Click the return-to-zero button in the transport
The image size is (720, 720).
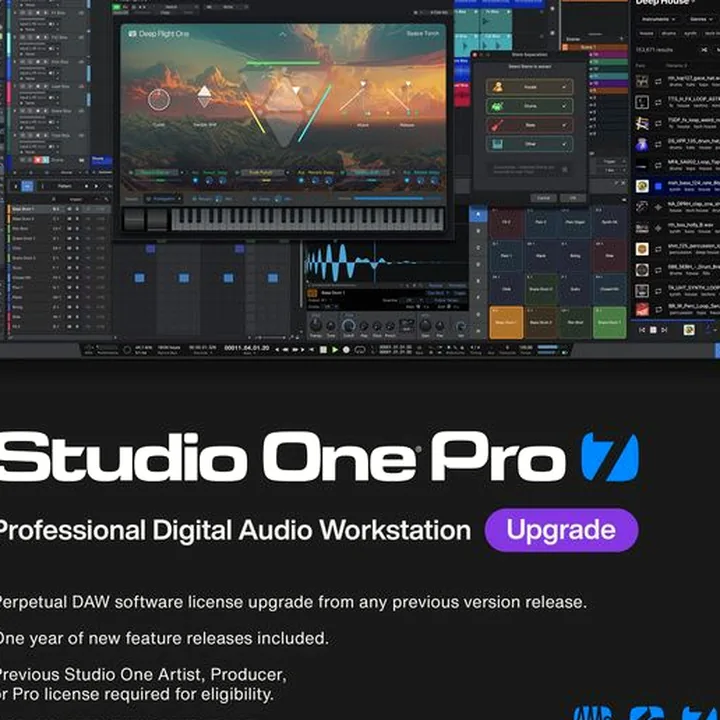click(312, 350)
